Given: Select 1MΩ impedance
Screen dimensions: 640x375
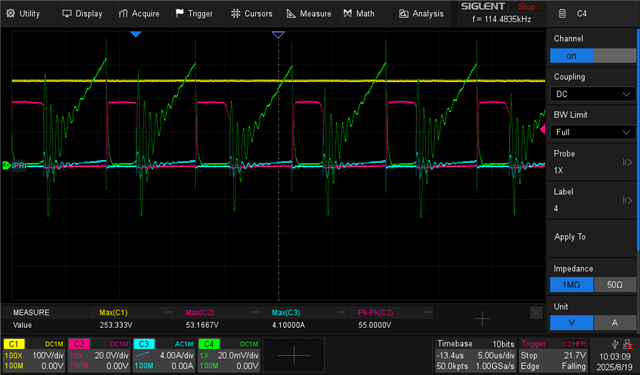Looking at the screenshot, I should (x=571, y=284).
